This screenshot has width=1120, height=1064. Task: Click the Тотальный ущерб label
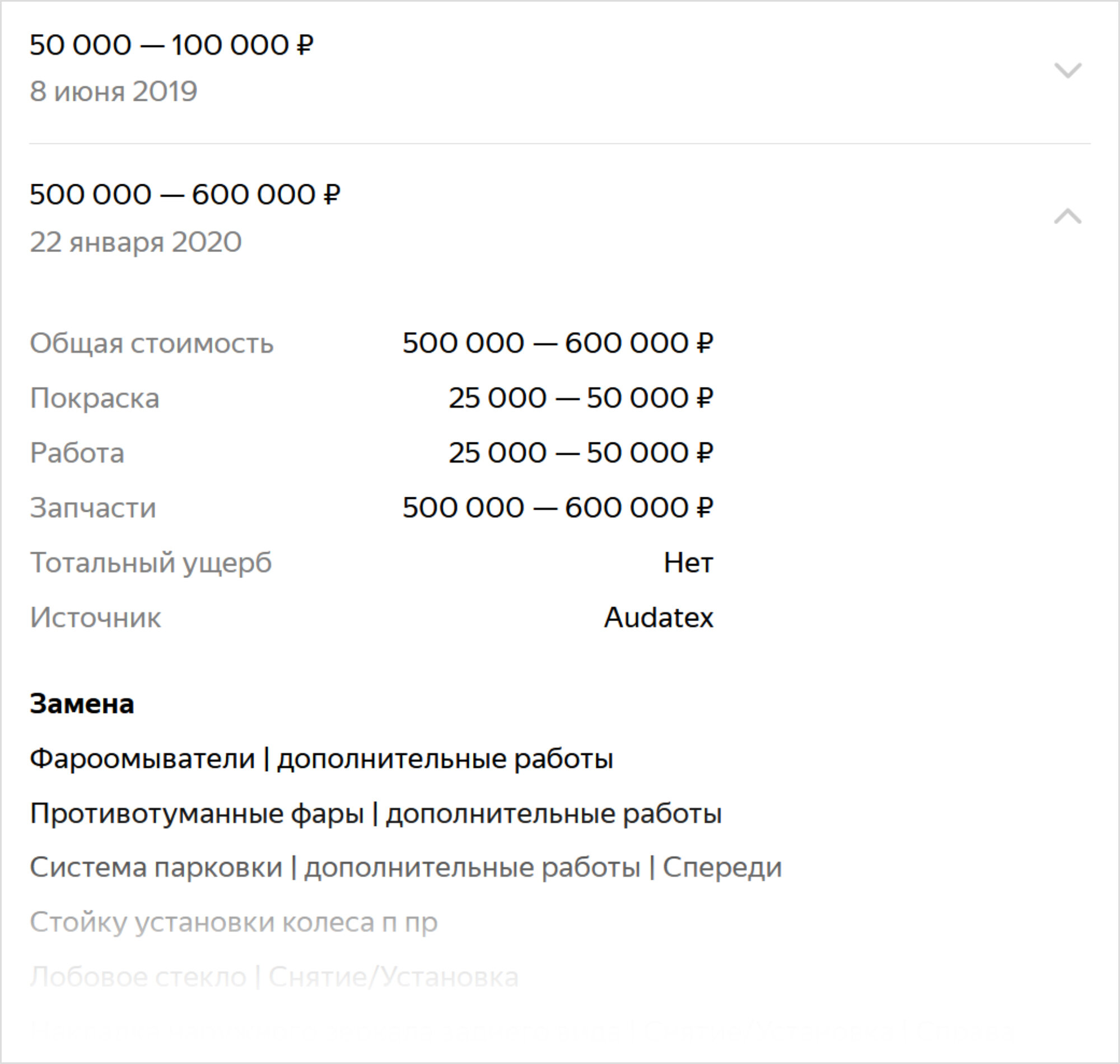[151, 563]
